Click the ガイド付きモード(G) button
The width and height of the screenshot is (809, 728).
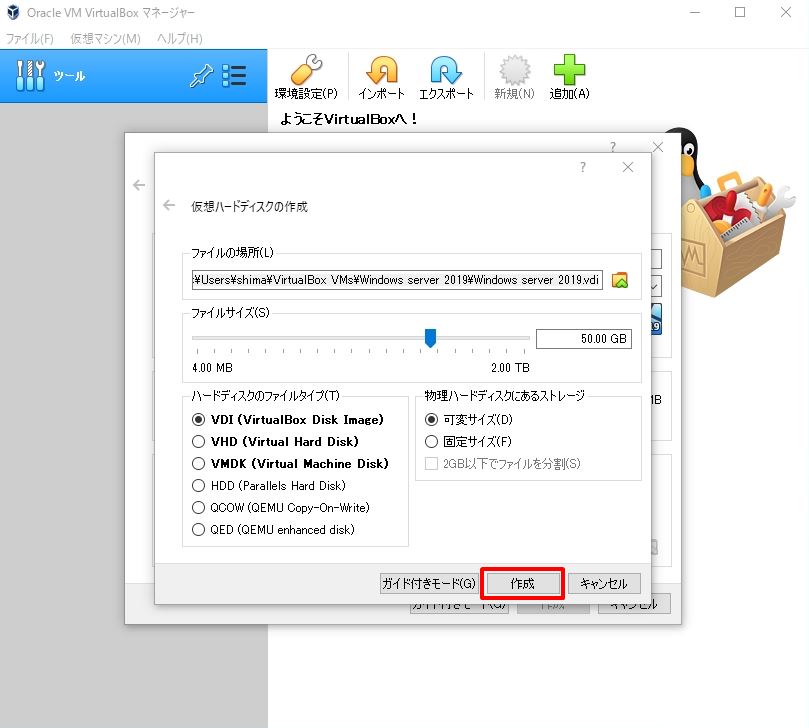click(x=428, y=584)
